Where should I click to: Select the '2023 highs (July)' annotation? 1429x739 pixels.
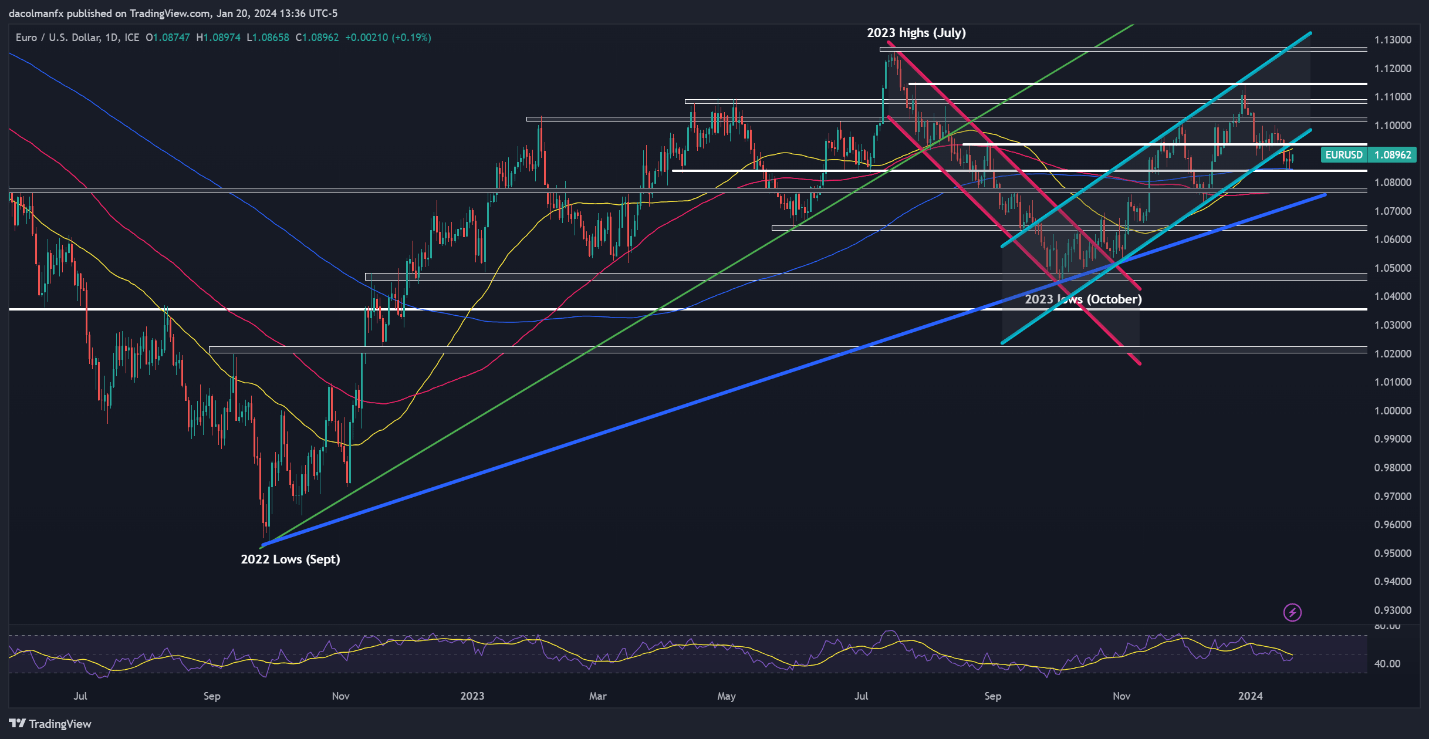pos(916,33)
